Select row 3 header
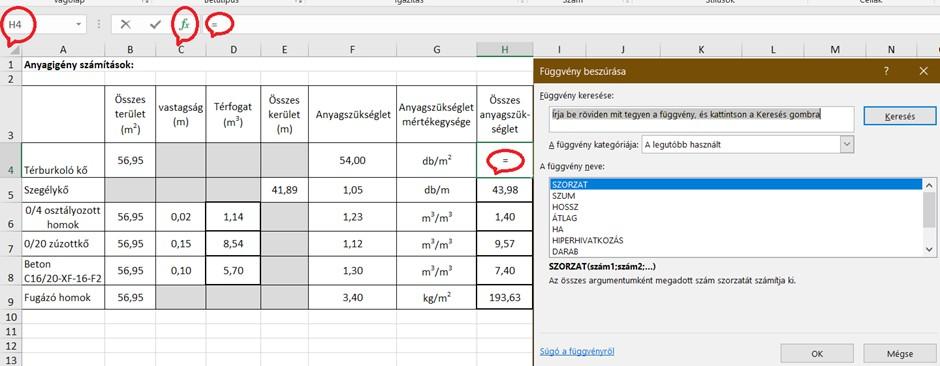Viewport: 940px width, 366px height. pyautogui.click(x=10, y=114)
